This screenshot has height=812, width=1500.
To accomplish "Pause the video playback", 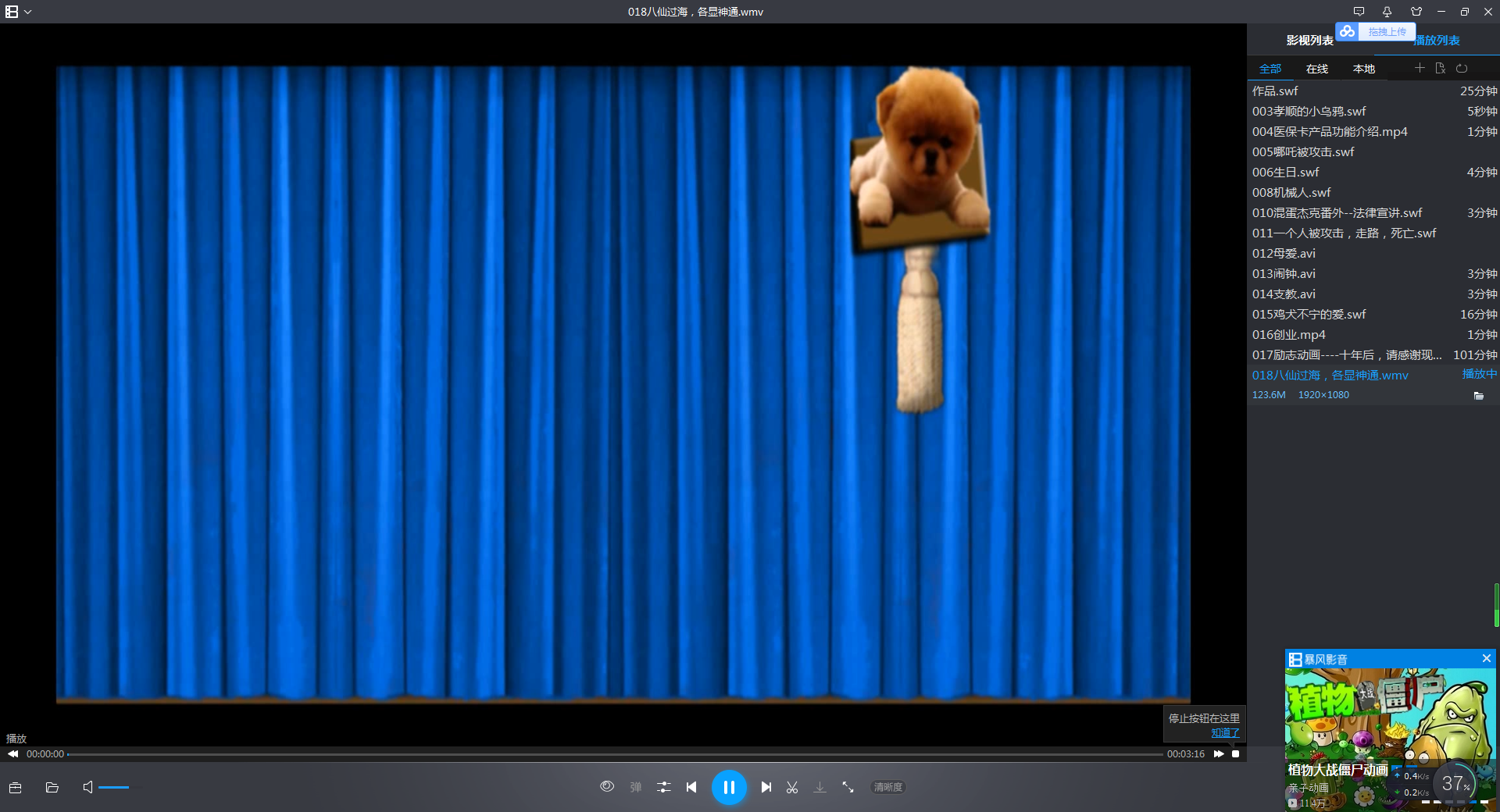I will click(729, 787).
